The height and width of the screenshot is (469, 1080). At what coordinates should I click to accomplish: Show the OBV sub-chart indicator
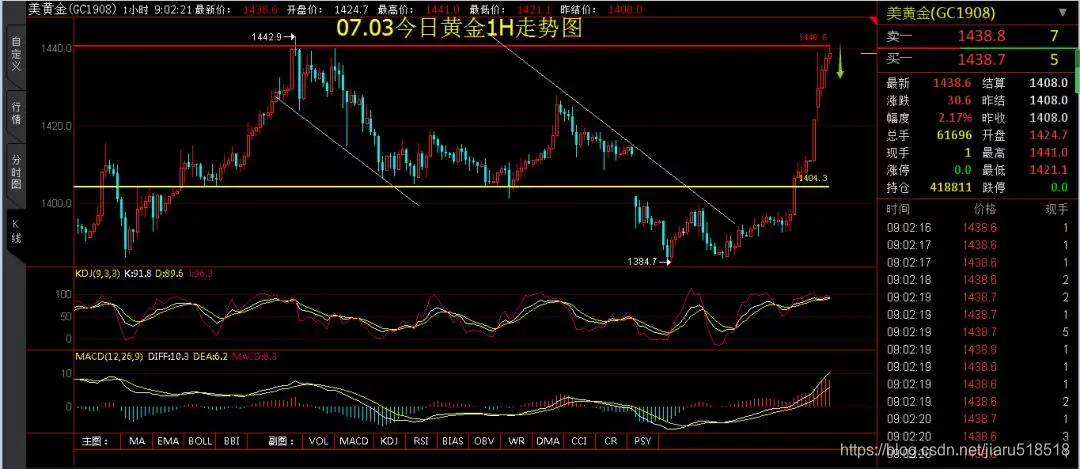coord(486,441)
